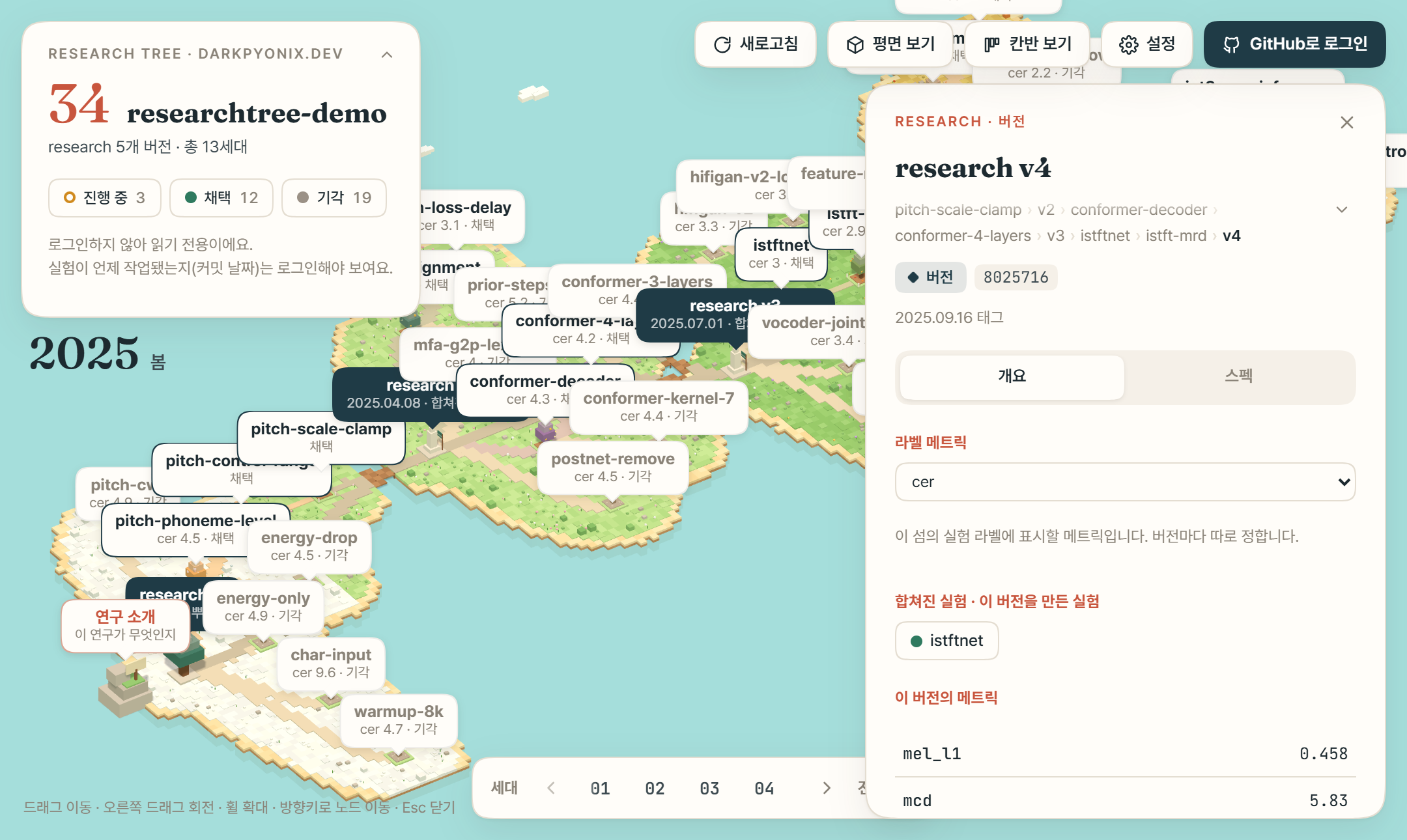Viewport: 1407px width, 840px height.
Task: Click the 버전 badge
Action: point(930,277)
